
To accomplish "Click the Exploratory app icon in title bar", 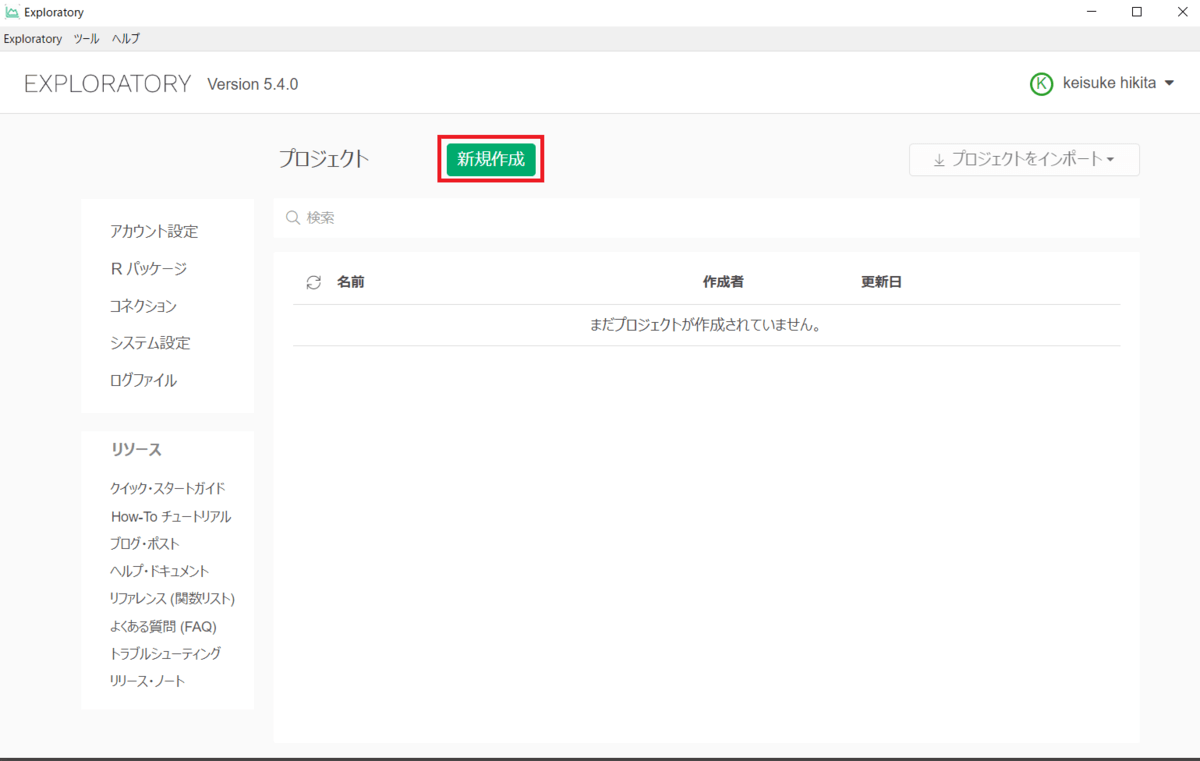I will coord(12,12).
